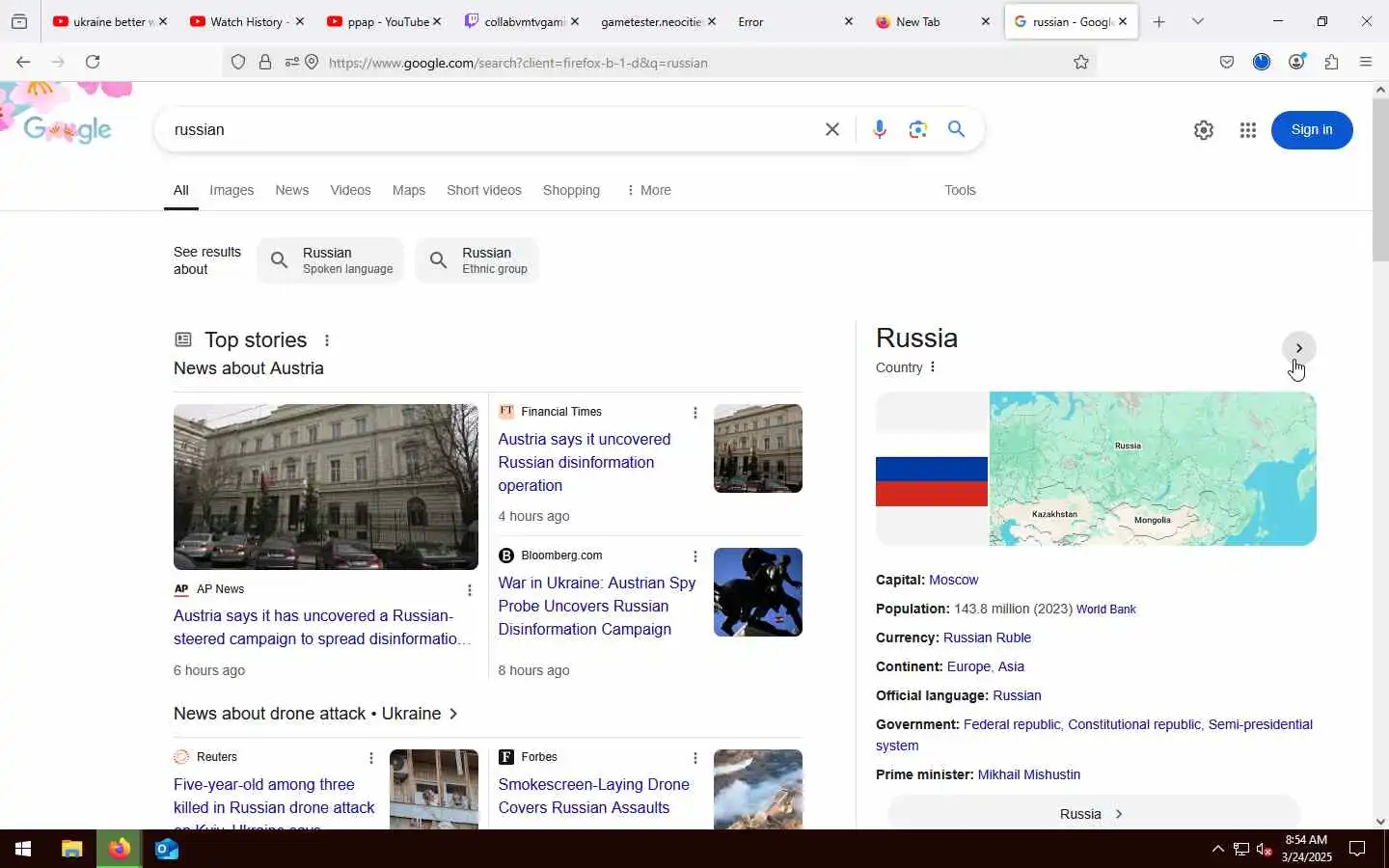
Task: Open the Firefox application menu
Action: tap(1366, 63)
